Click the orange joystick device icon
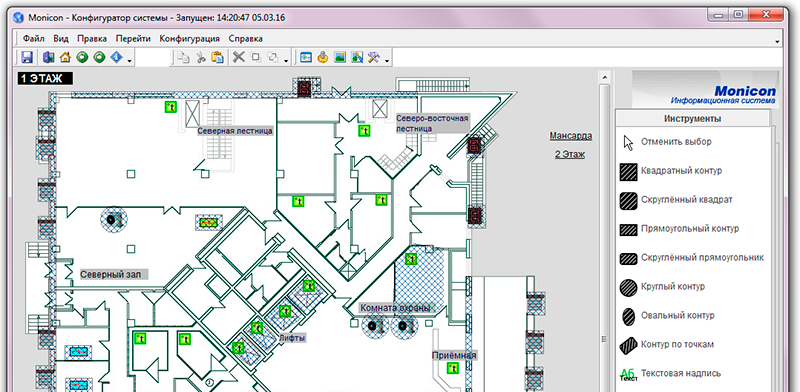Viewport: 800px width, 392px height. [322, 57]
